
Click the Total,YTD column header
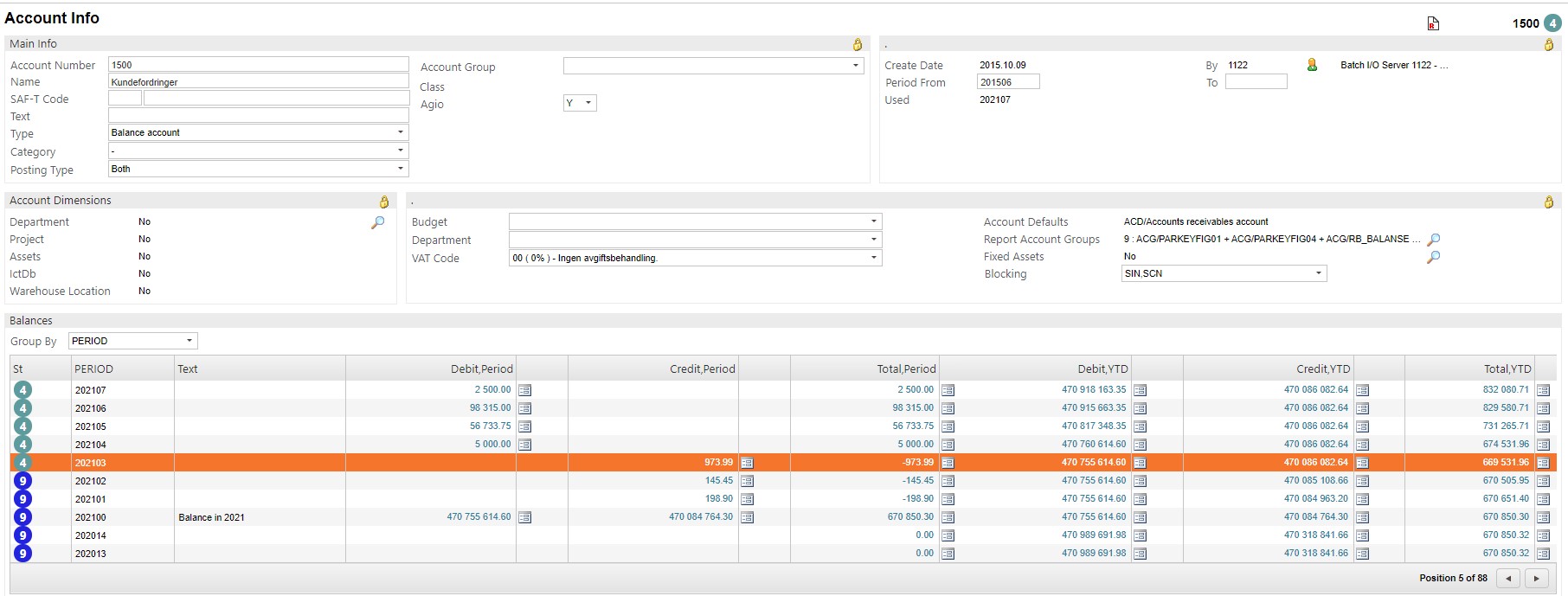pyautogui.click(x=1507, y=368)
